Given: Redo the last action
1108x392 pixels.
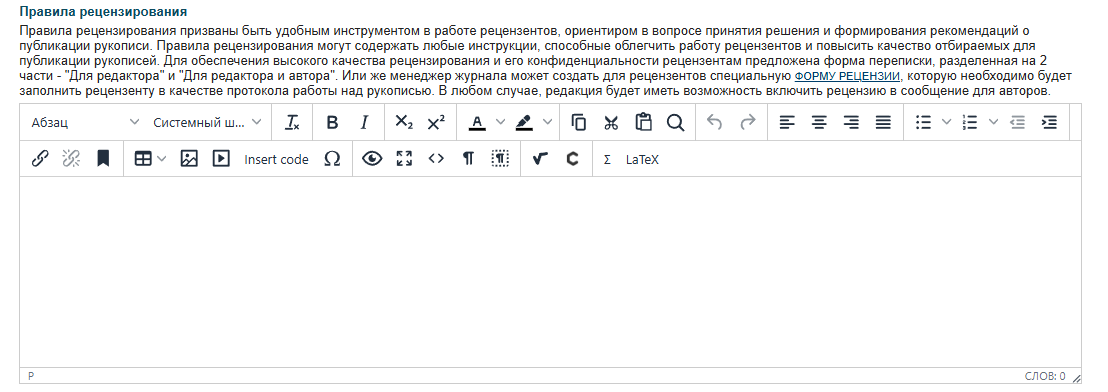Looking at the screenshot, I should click(747, 123).
